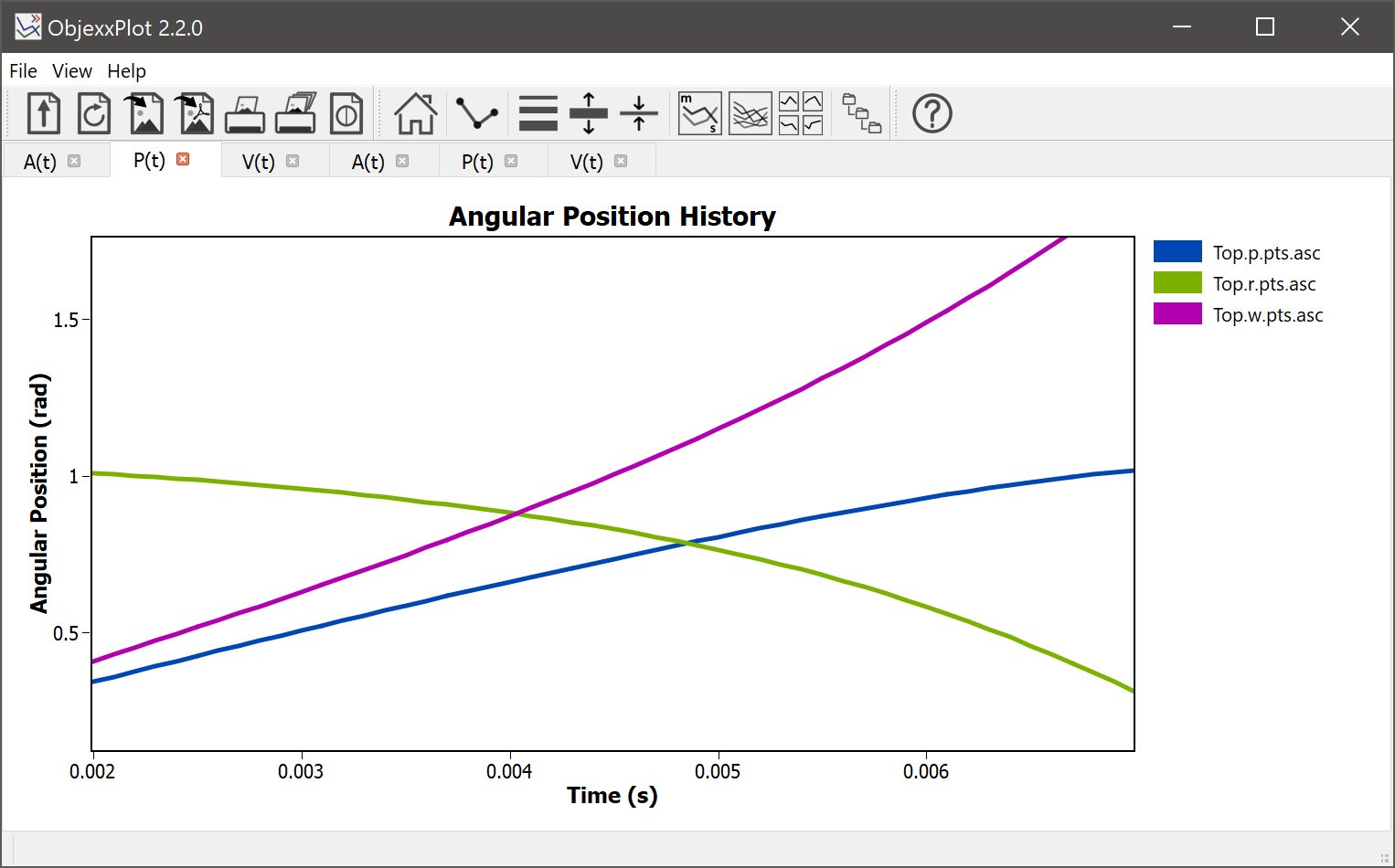Reload the current plot data
The height and width of the screenshot is (868, 1395).
(x=94, y=112)
